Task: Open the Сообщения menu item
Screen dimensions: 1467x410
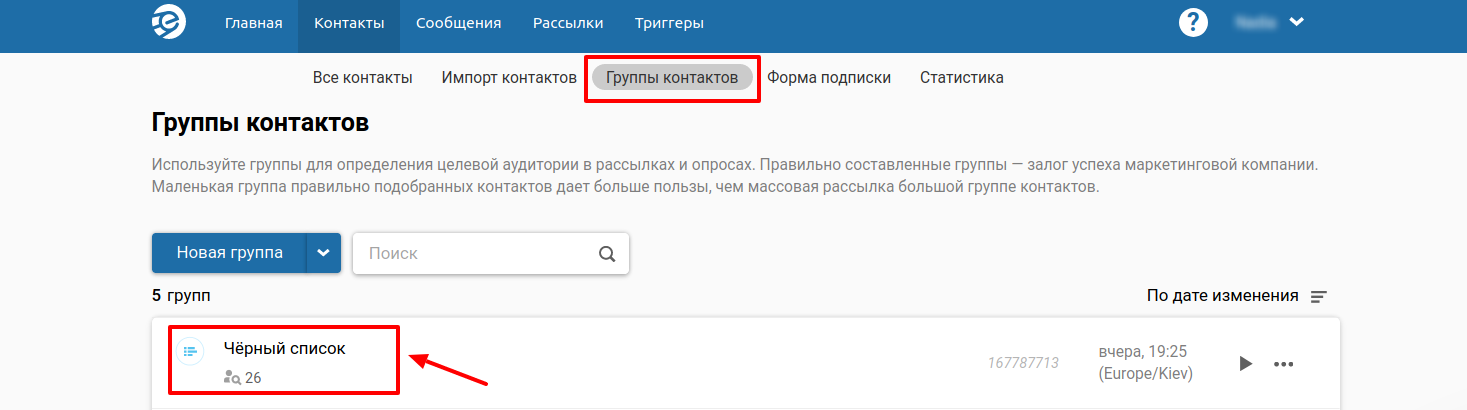Action: [x=458, y=24]
